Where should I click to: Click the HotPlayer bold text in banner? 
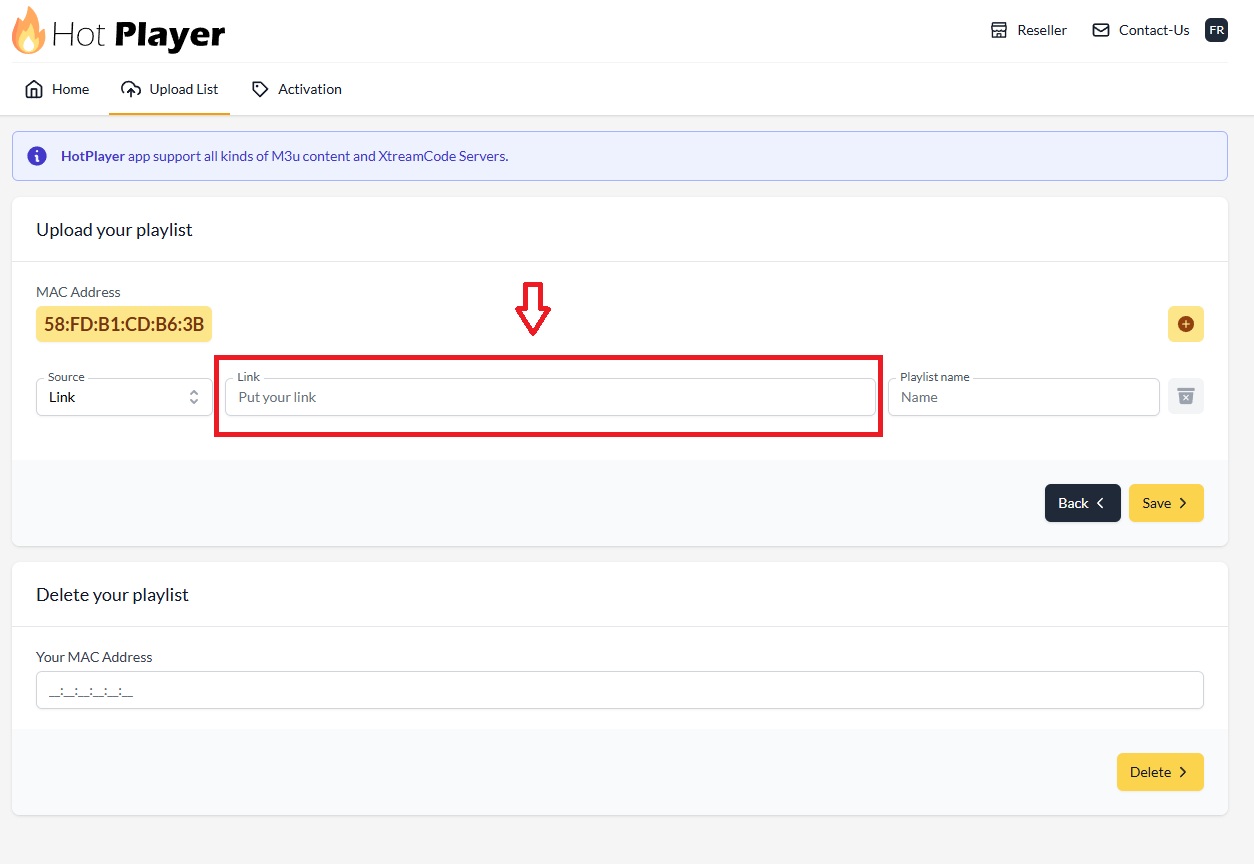click(x=93, y=156)
